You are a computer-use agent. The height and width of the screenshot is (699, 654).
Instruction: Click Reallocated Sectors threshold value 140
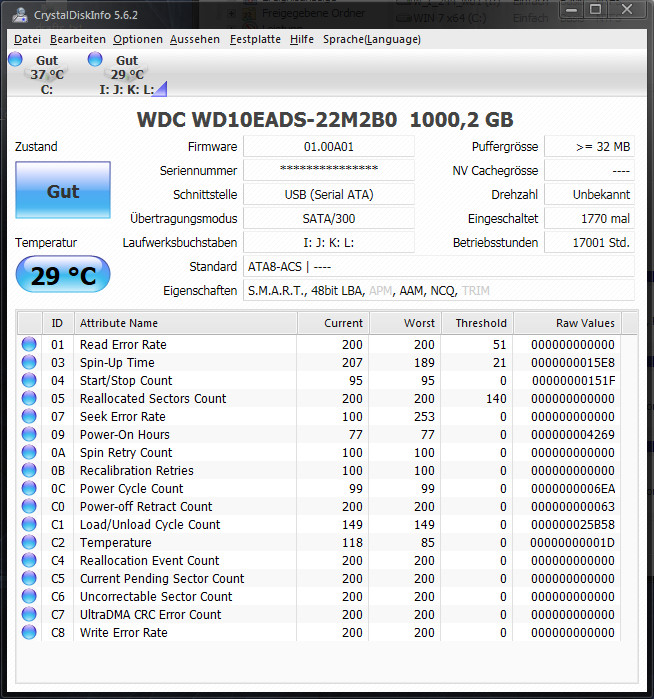pos(496,399)
